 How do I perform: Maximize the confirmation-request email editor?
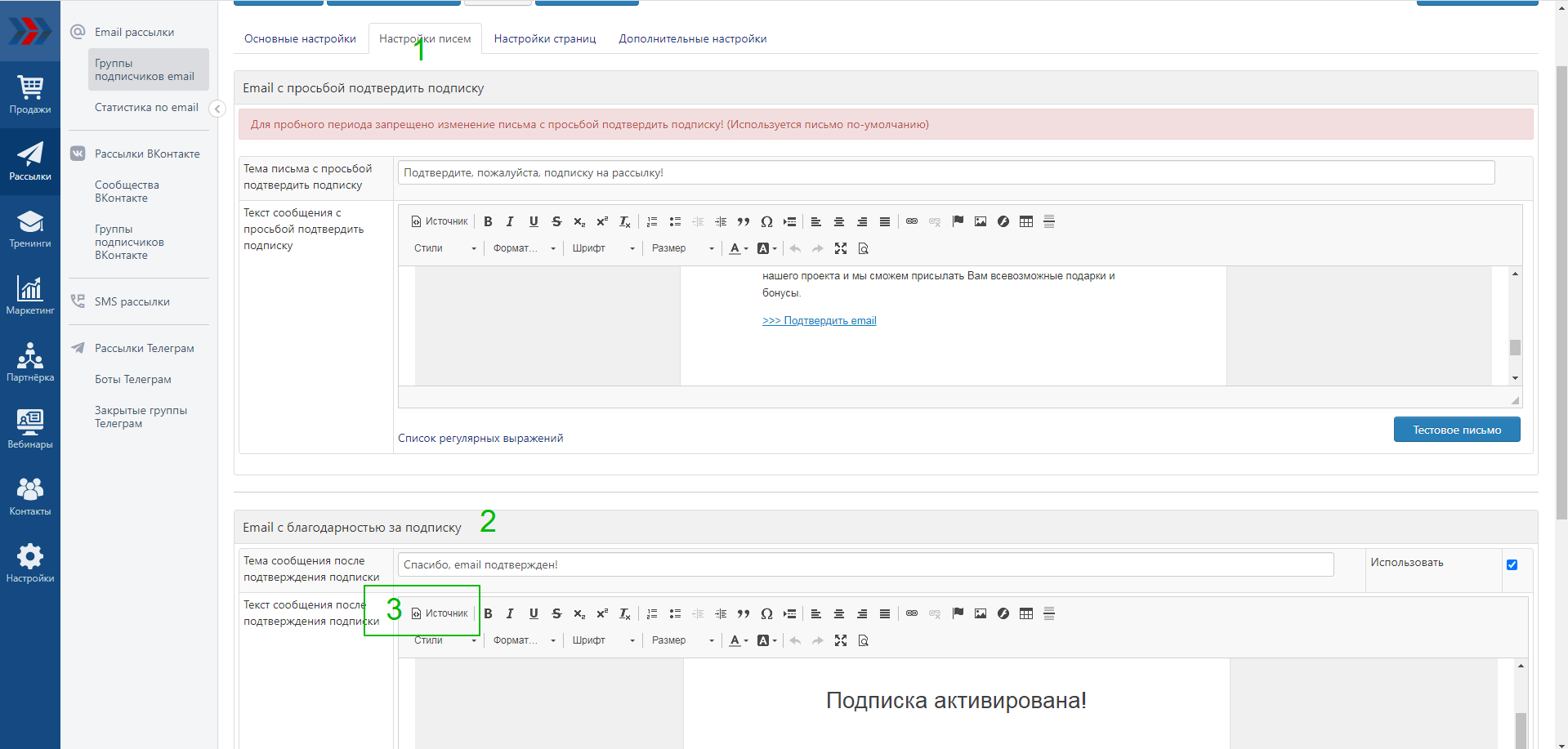[841, 248]
